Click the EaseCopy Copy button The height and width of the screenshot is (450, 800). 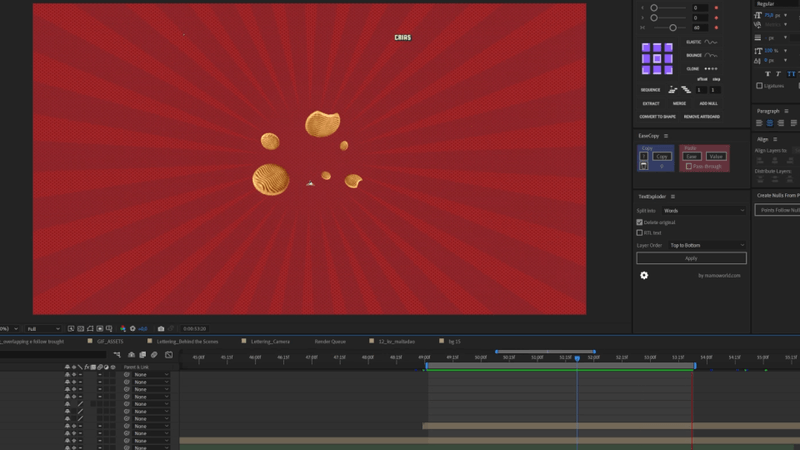662,156
